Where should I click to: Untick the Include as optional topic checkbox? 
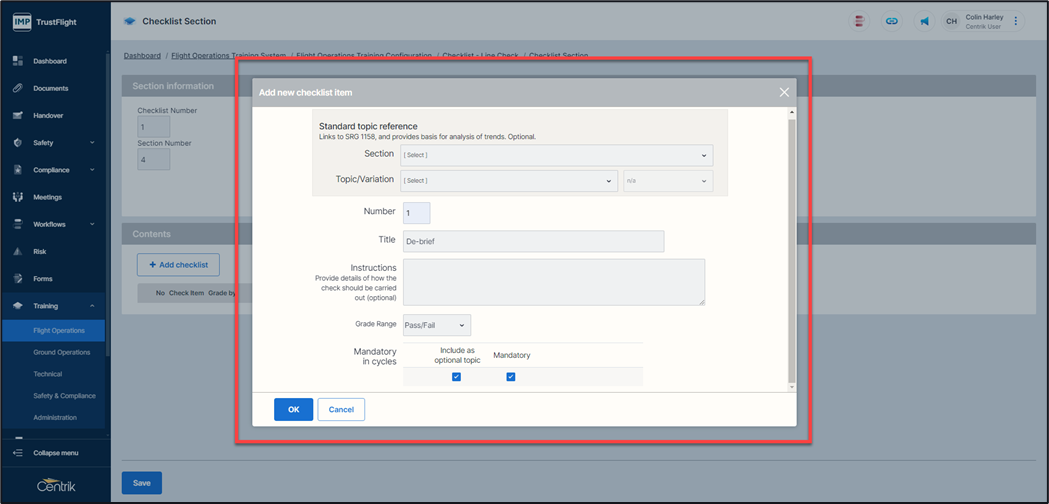tap(456, 377)
